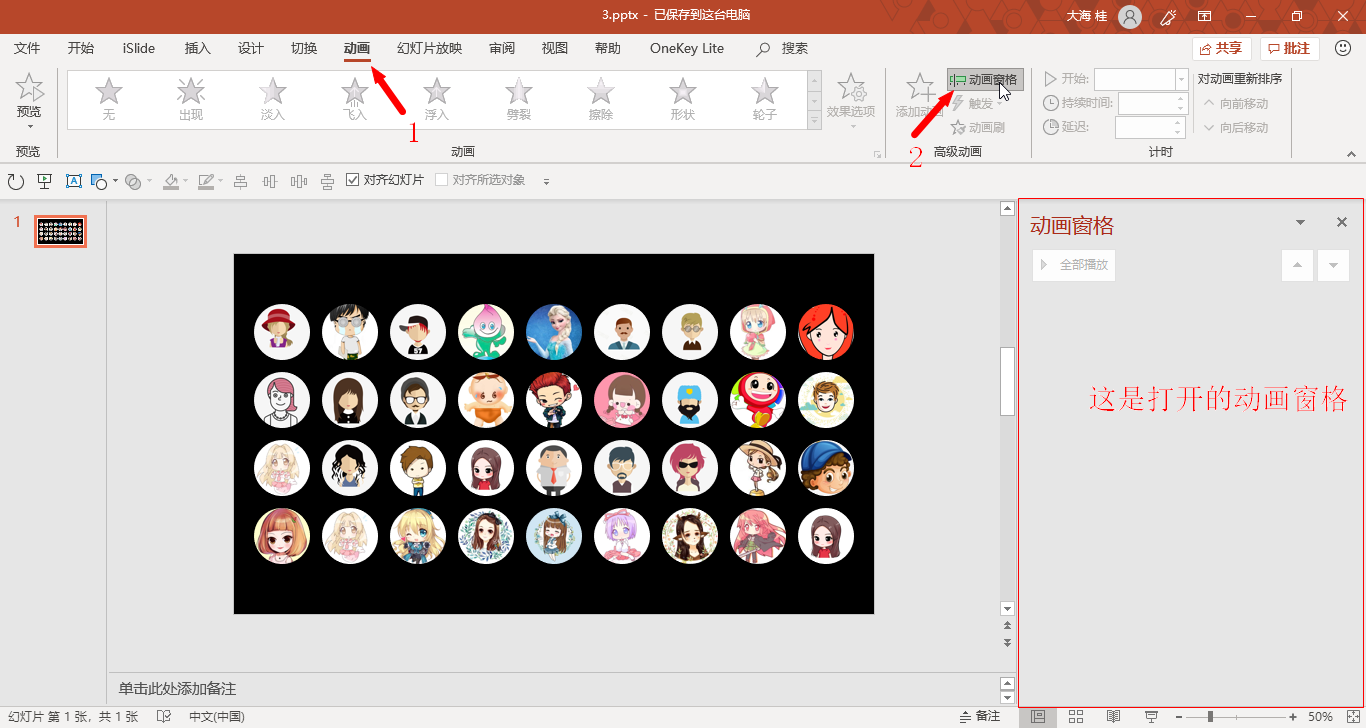This screenshot has height=728, width=1366.
Task: Click the zoom slider handle
Action: coord(1210,716)
